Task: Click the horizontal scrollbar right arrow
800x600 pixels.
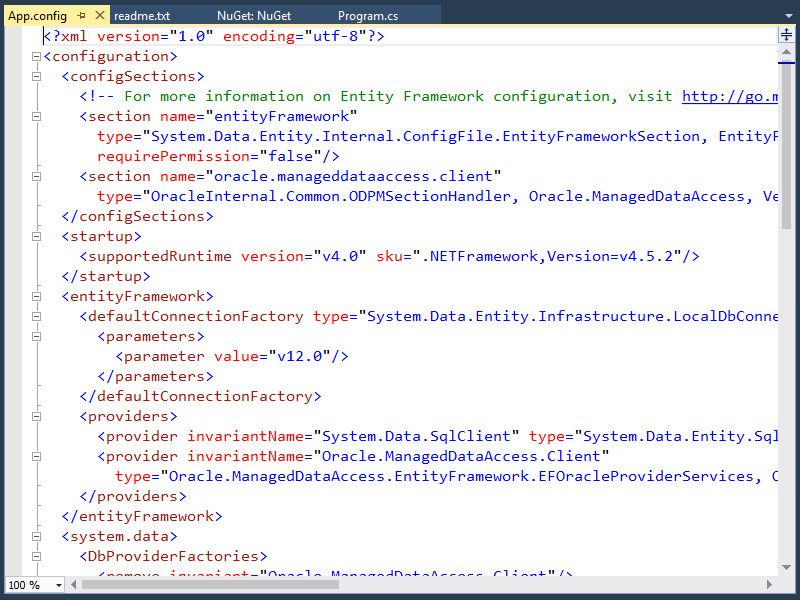Action: [x=770, y=585]
